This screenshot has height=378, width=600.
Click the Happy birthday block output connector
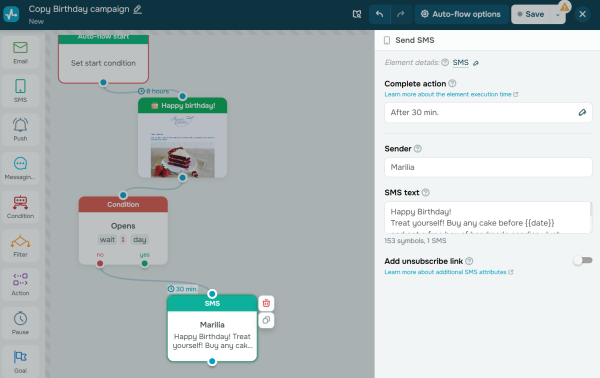pos(183,178)
